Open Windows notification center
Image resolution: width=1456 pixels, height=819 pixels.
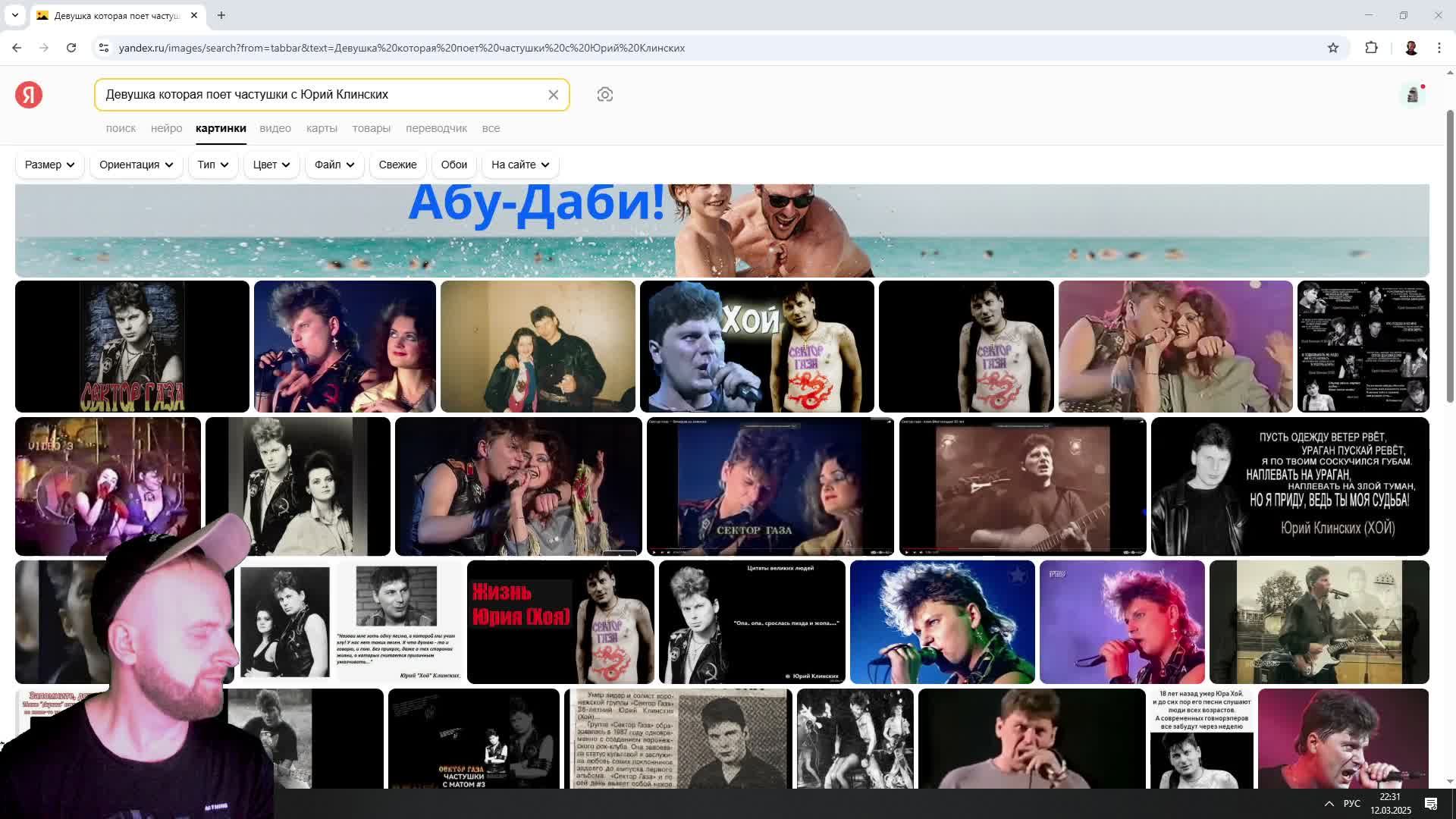(x=1431, y=804)
